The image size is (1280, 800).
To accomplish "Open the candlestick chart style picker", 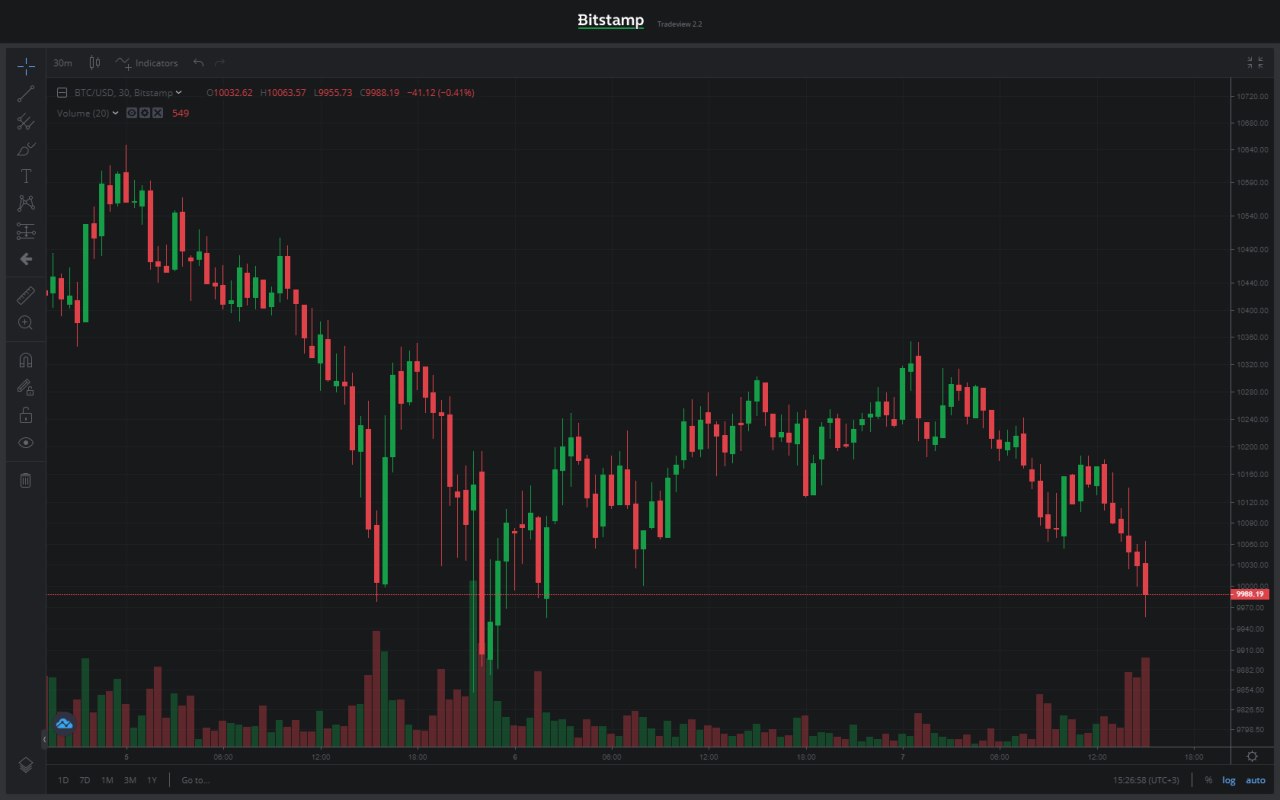I will [x=95, y=63].
